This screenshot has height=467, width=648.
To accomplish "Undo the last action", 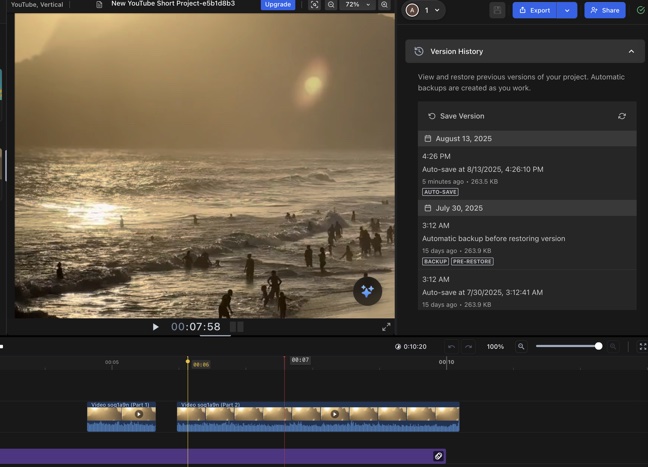I will coord(451,346).
